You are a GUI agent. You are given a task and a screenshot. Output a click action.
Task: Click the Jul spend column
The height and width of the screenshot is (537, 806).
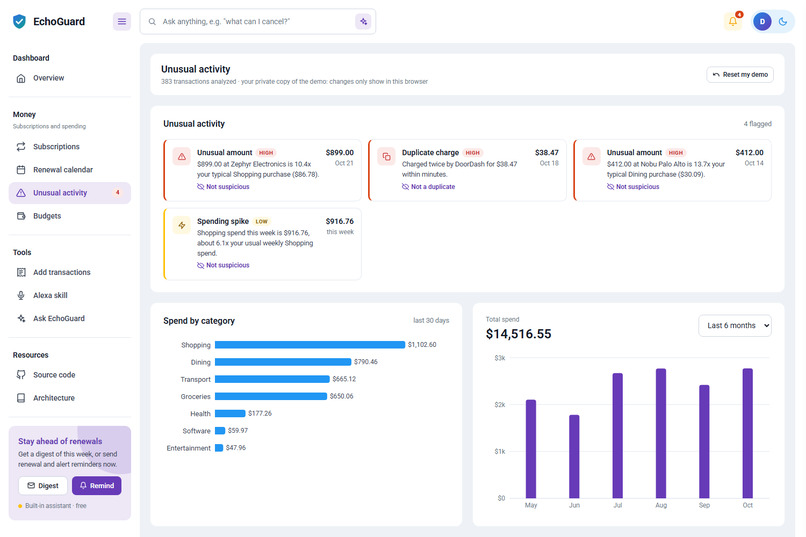pyautogui.click(x=617, y=436)
